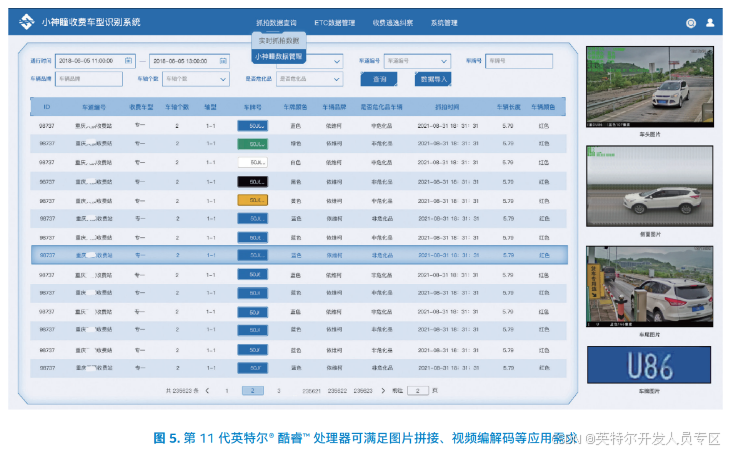Go to previous page arrow
This screenshot has width=732, height=452.
tap(207, 390)
